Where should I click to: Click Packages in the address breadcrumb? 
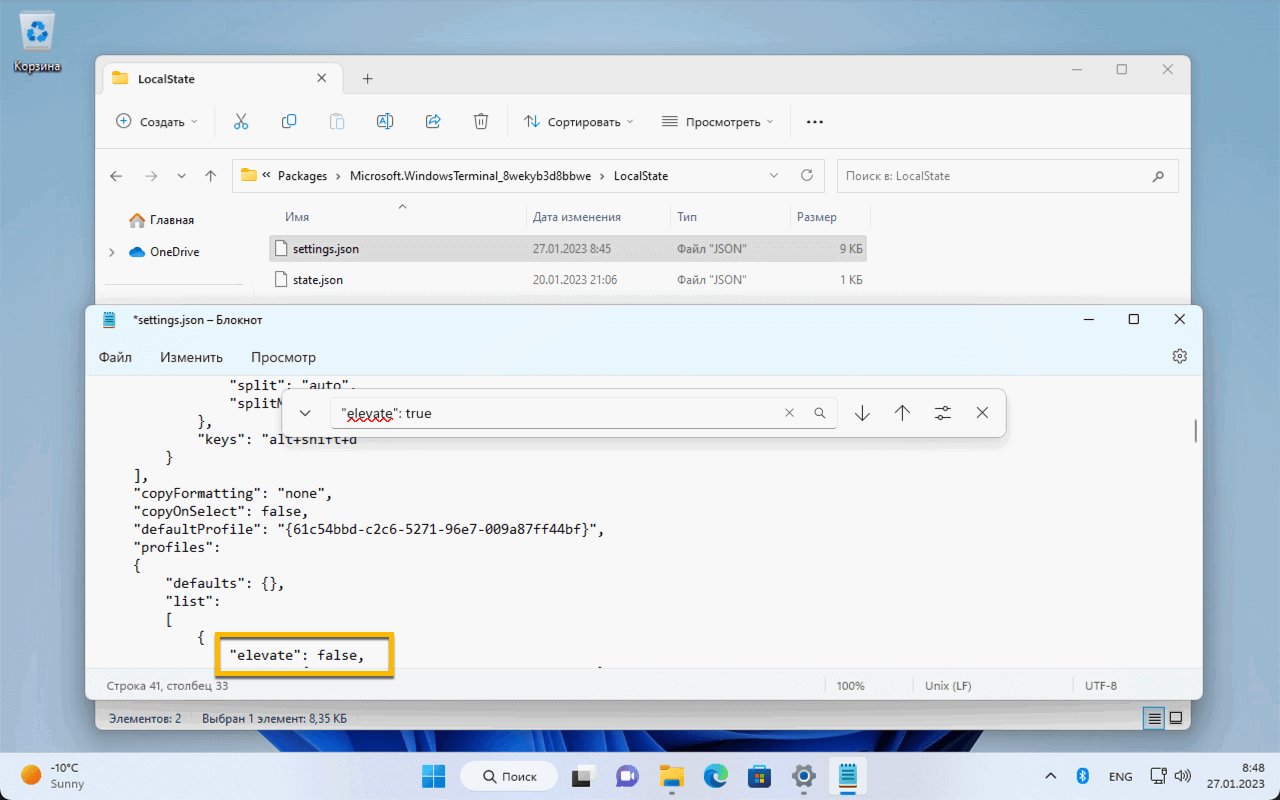click(x=302, y=176)
